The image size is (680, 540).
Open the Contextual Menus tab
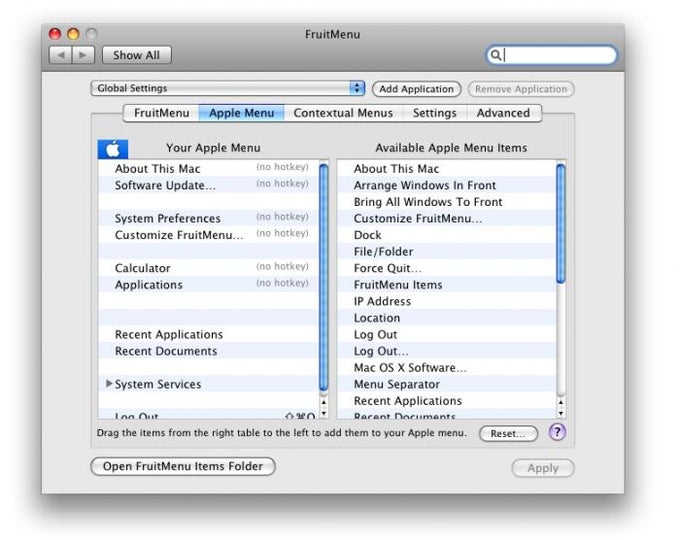coord(343,113)
